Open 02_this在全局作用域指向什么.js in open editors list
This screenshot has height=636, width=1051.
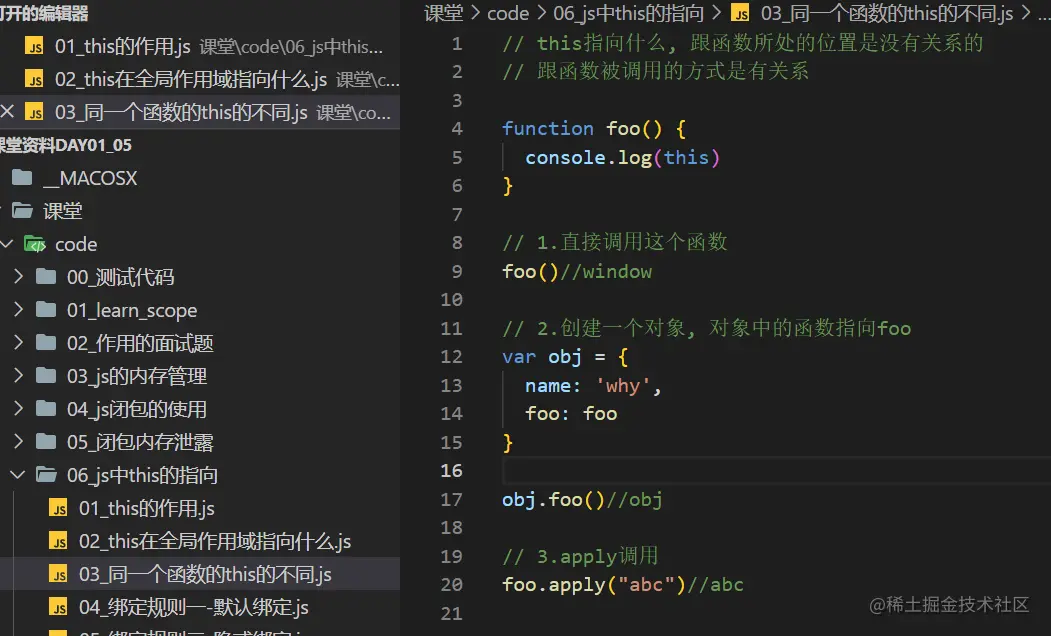pos(191,79)
